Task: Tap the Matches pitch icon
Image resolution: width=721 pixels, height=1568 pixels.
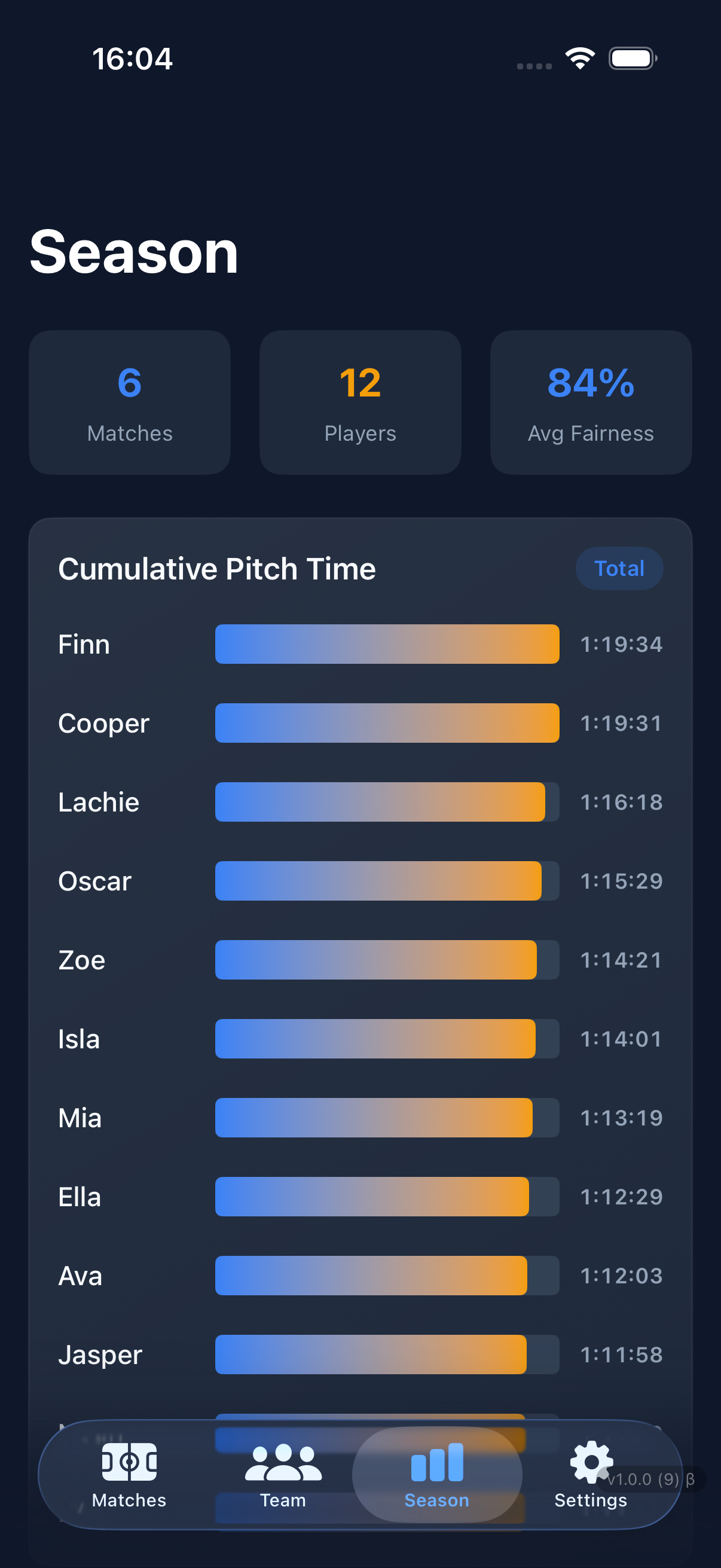Action: 129,1462
